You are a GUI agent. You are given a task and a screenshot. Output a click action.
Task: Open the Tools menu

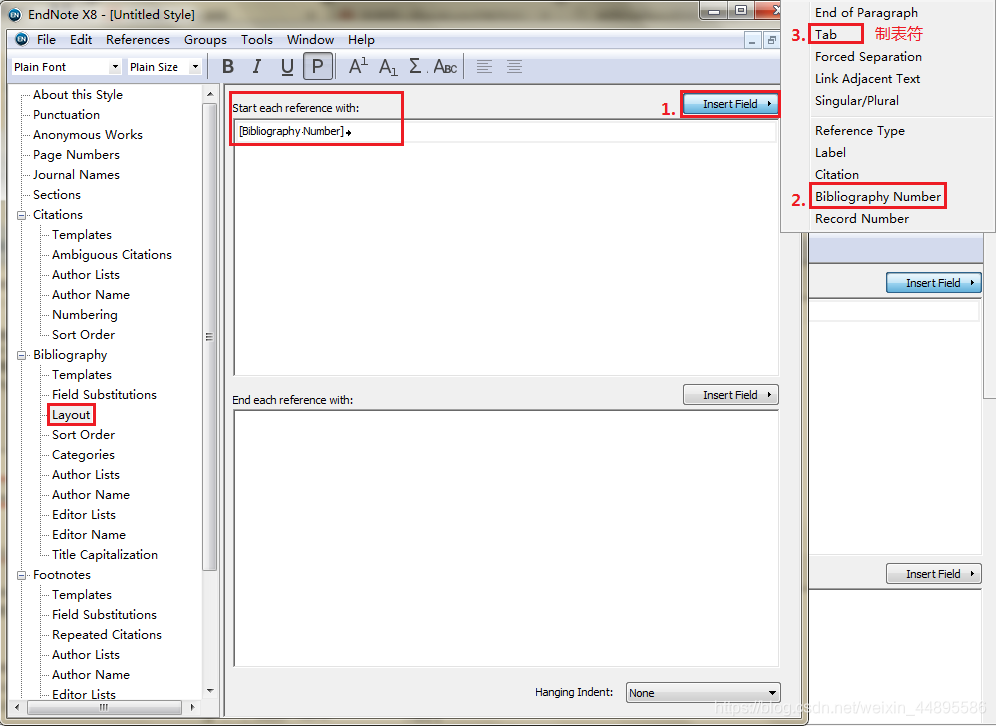point(257,39)
